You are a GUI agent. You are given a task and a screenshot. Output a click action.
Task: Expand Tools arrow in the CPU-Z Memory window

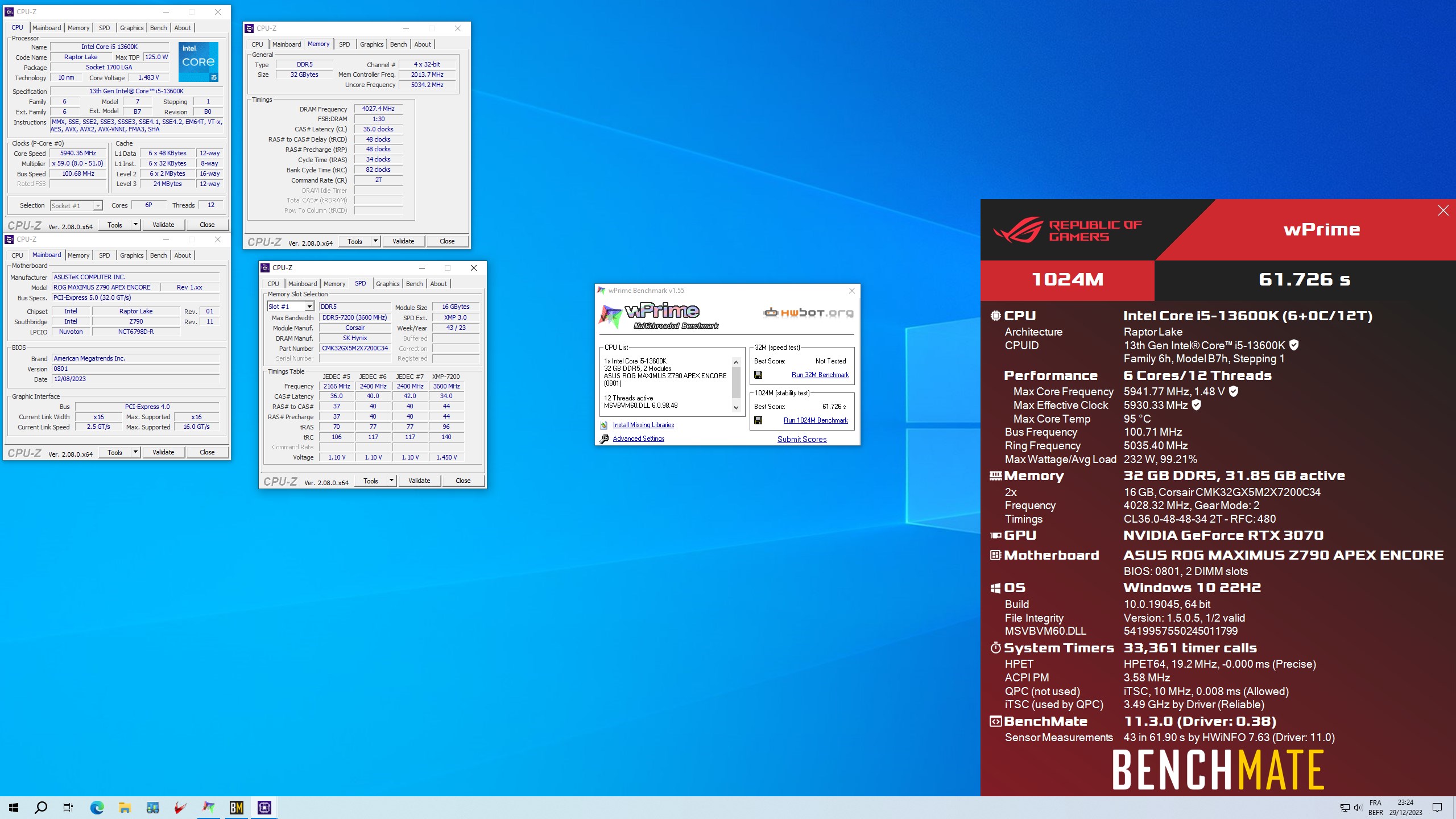click(375, 241)
